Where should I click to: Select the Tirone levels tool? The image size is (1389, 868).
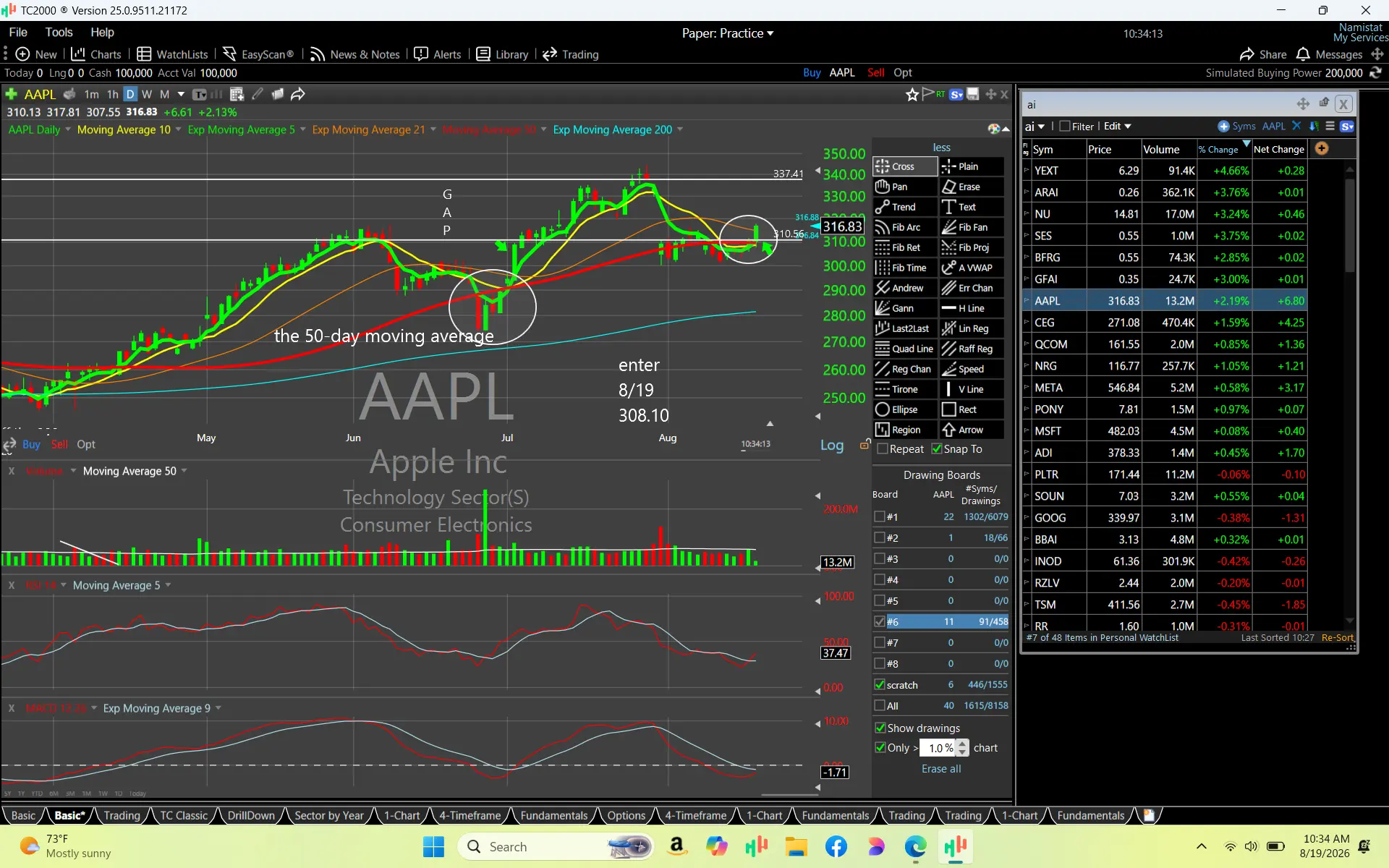point(905,389)
